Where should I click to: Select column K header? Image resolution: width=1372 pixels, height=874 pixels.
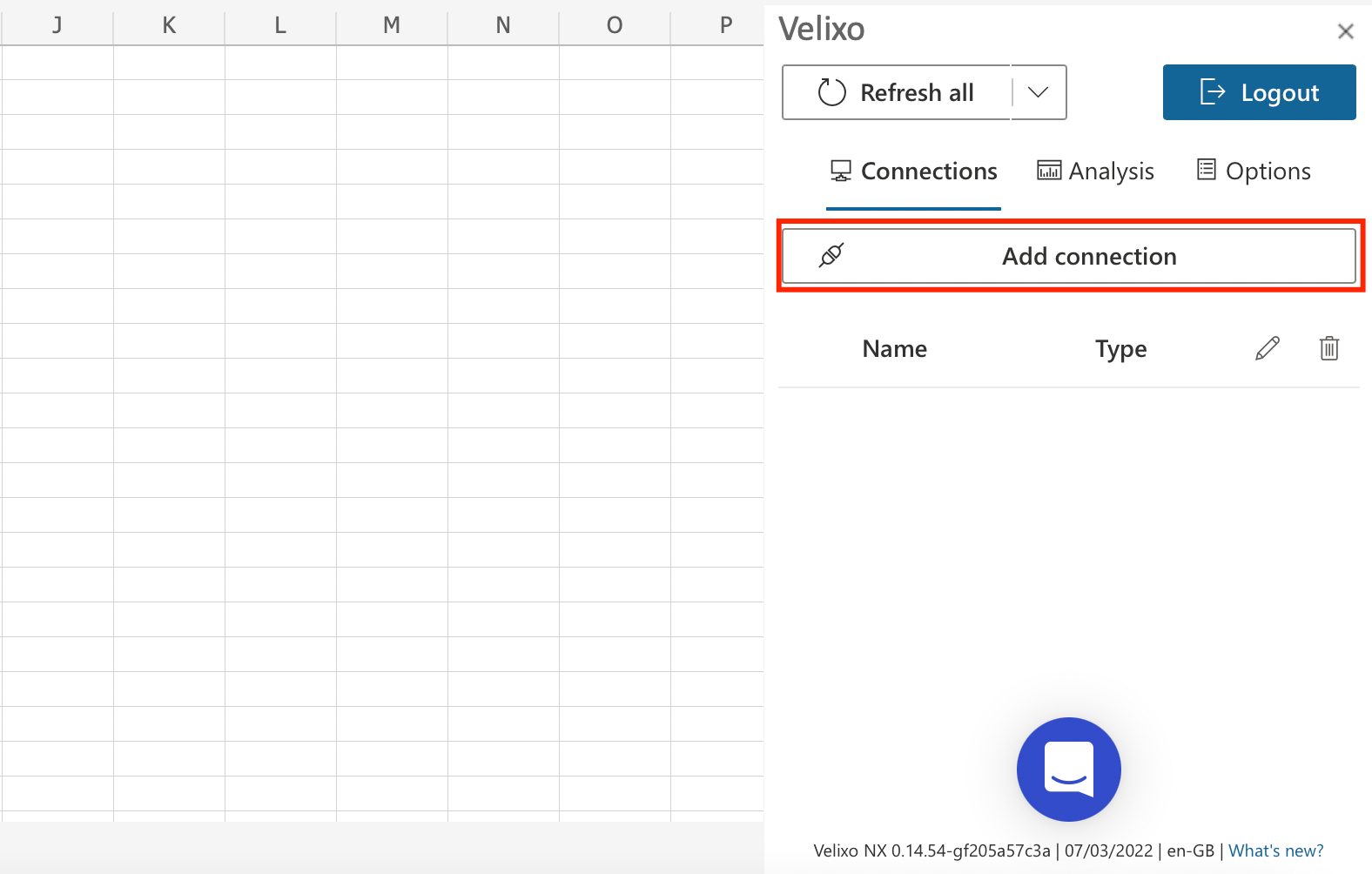click(x=169, y=24)
